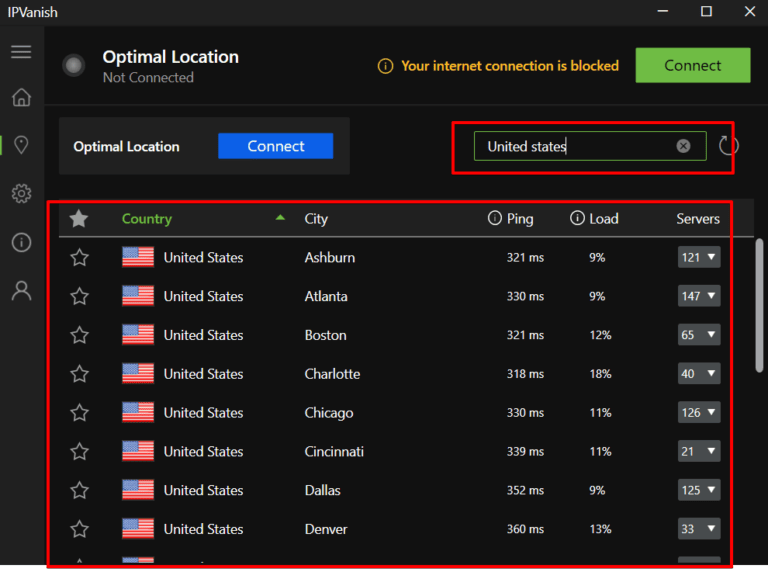Sort list by Country column header
The height and width of the screenshot is (572, 768).
click(147, 219)
